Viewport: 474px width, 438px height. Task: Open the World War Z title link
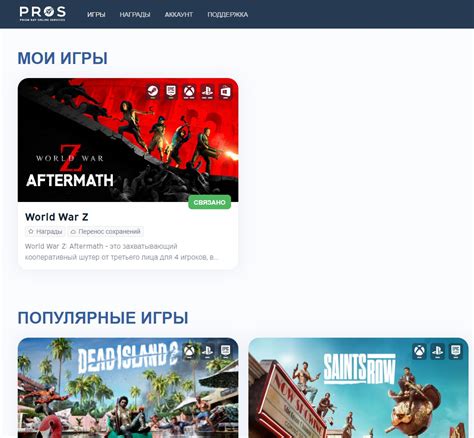[x=57, y=217]
